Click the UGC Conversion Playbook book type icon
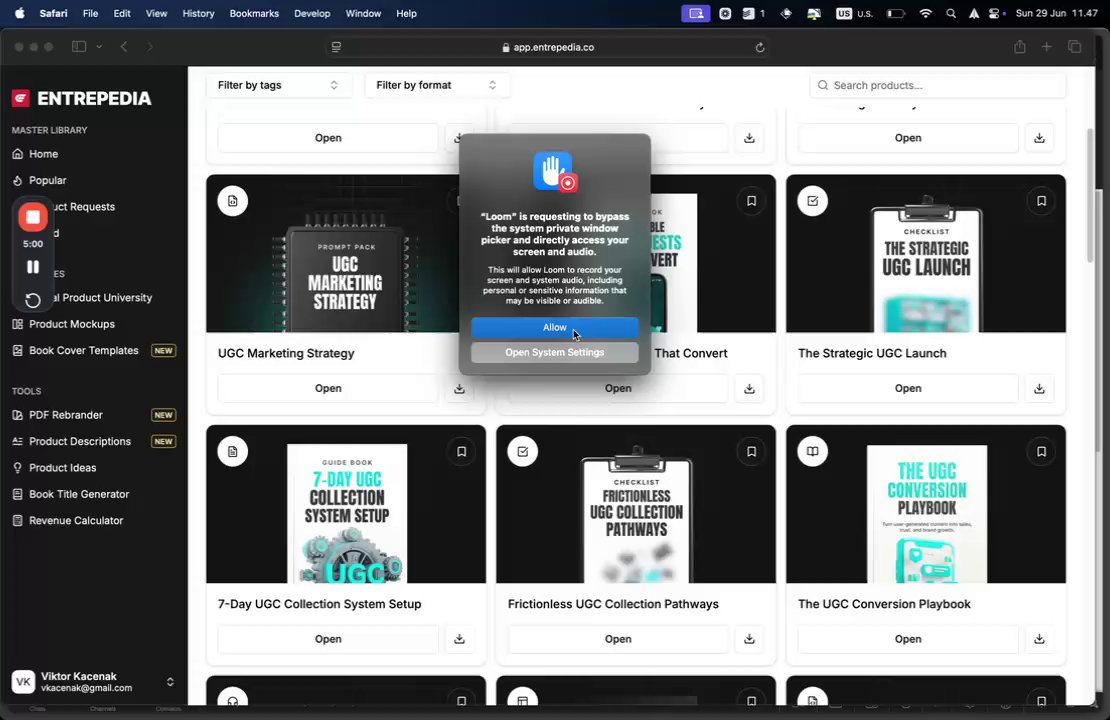 [813, 452]
